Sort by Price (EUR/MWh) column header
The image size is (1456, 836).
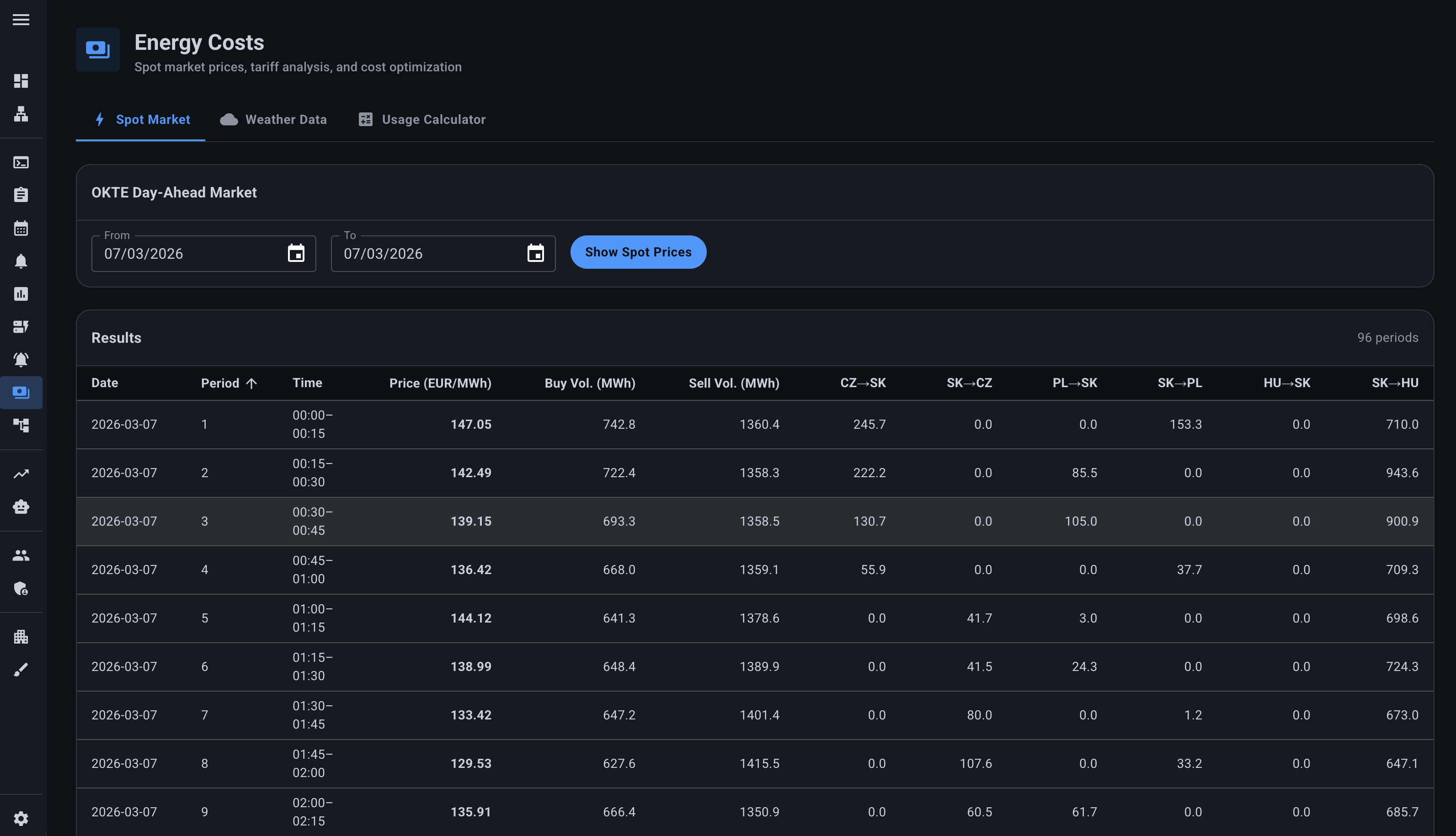click(440, 383)
